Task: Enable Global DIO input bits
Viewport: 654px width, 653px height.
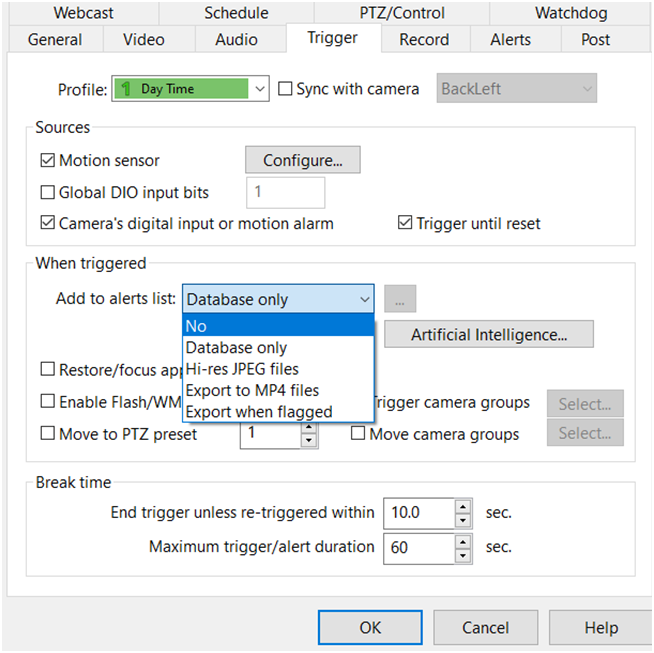Action: [47, 193]
